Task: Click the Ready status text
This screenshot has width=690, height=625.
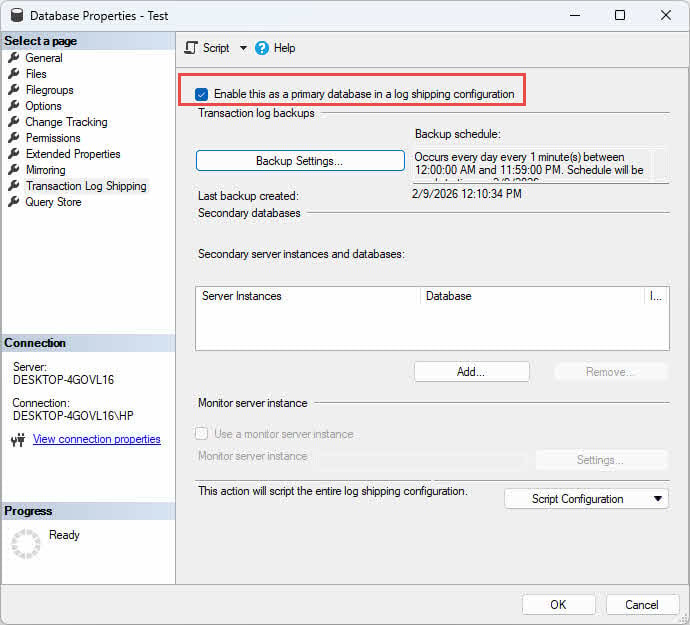Action: click(64, 535)
